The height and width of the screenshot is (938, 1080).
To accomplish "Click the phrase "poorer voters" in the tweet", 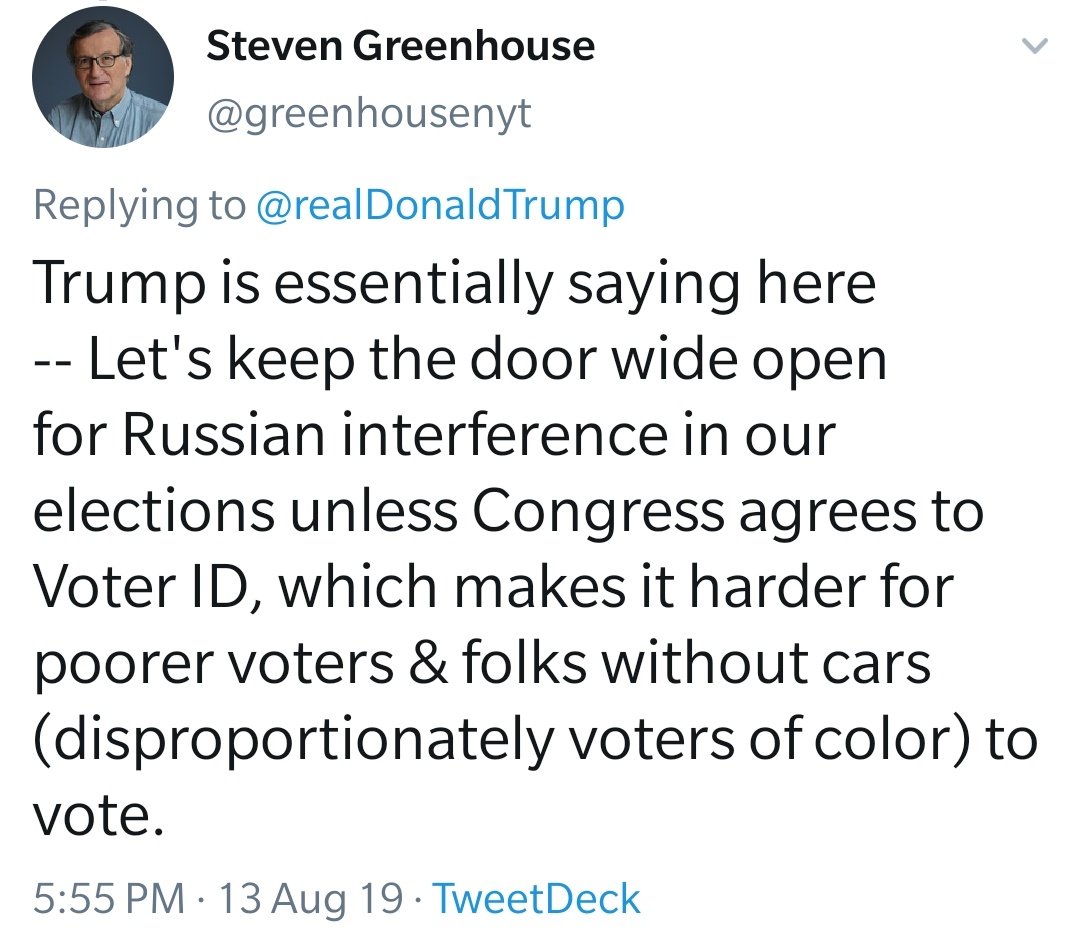I will point(214,663).
